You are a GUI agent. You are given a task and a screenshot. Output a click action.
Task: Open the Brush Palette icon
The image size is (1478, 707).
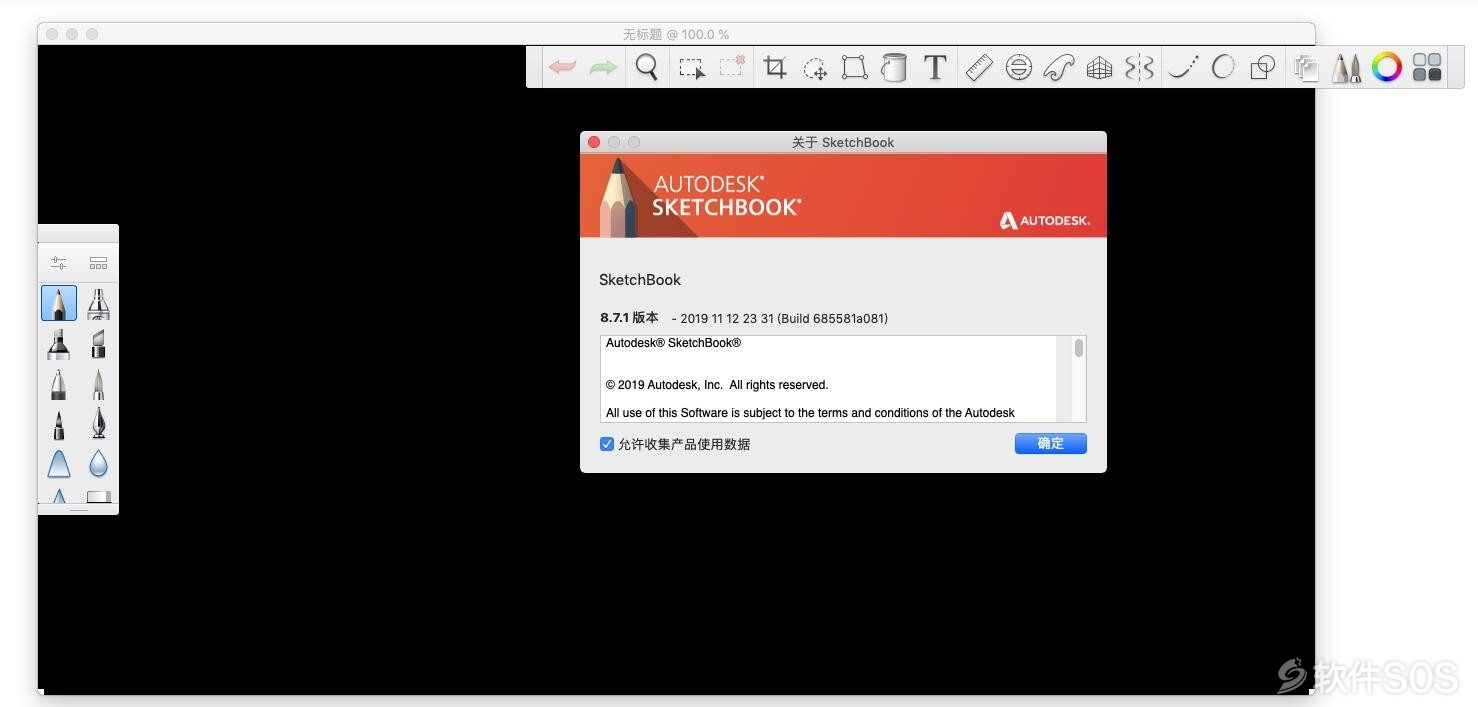point(1347,67)
